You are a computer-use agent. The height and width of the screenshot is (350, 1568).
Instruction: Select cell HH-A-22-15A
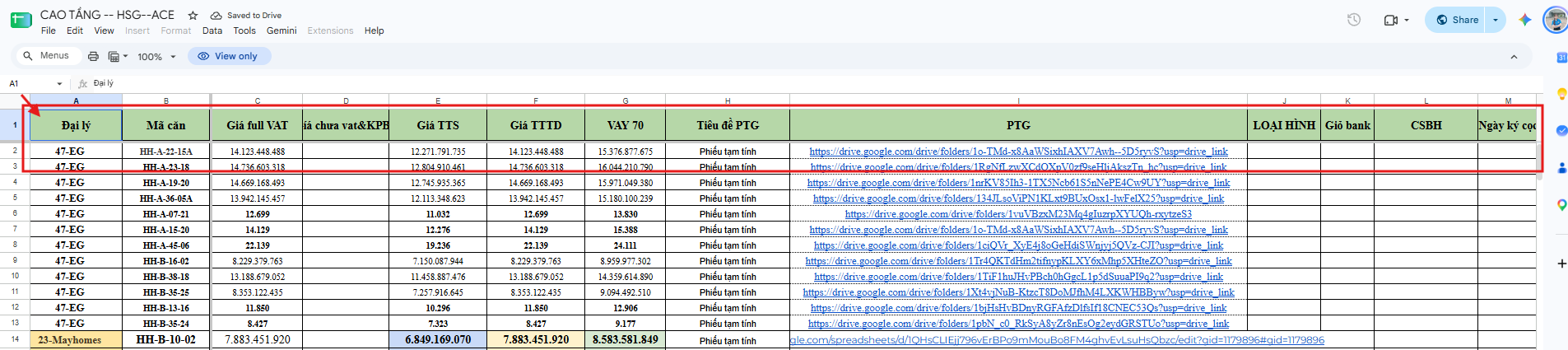pyautogui.click(x=166, y=152)
